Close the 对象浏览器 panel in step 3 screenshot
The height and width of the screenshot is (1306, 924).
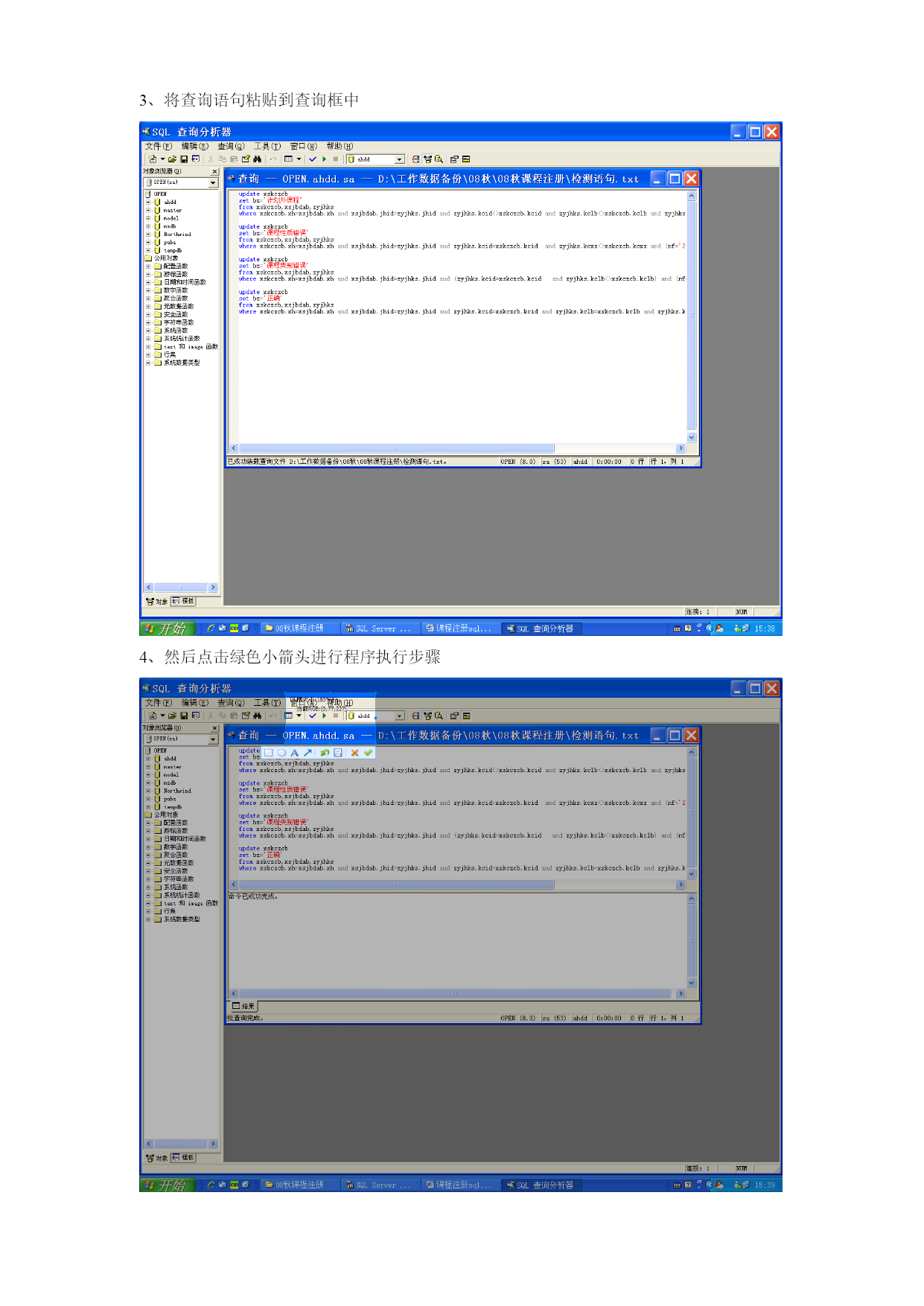pyautogui.click(x=214, y=171)
